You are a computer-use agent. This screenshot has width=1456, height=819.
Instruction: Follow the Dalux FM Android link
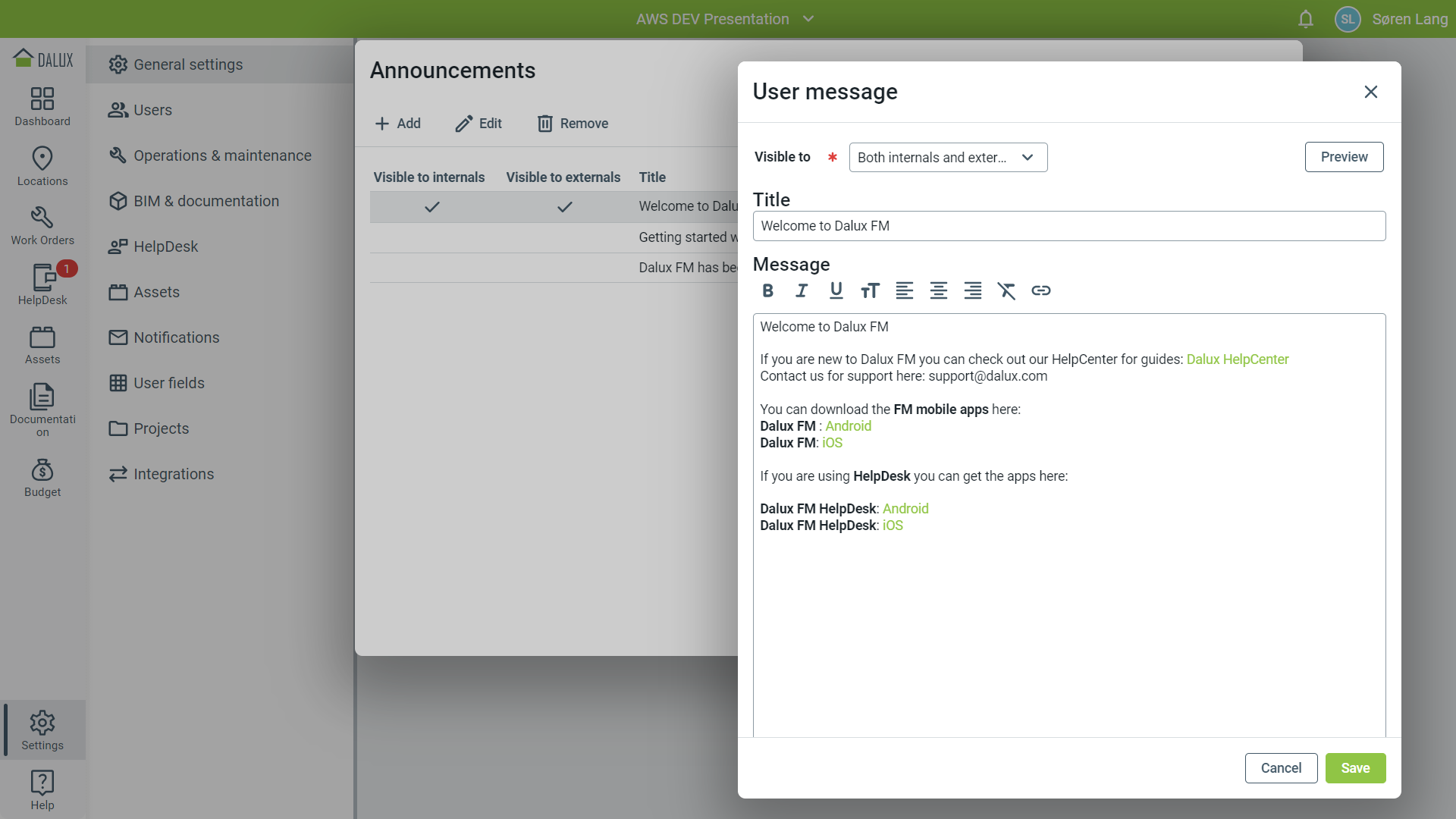pyautogui.click(x=848, y=426)
